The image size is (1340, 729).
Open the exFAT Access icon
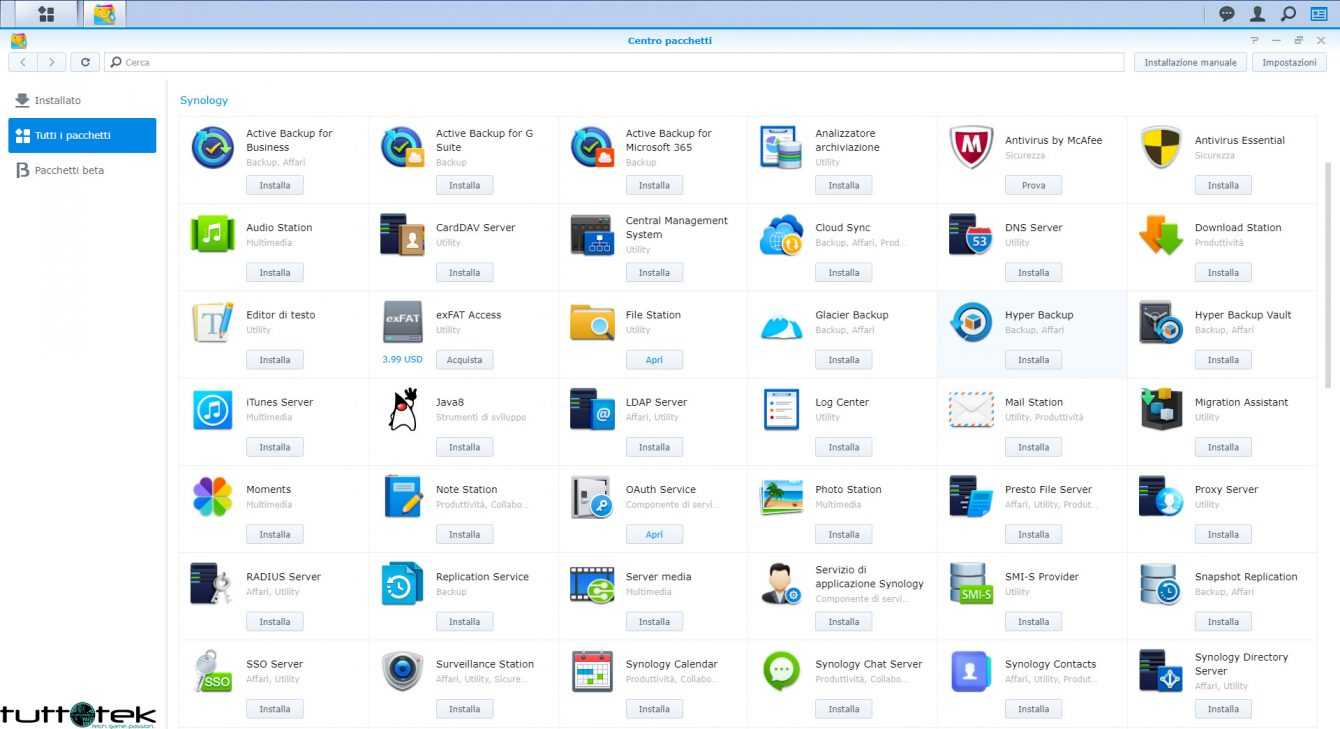(402, 322)
